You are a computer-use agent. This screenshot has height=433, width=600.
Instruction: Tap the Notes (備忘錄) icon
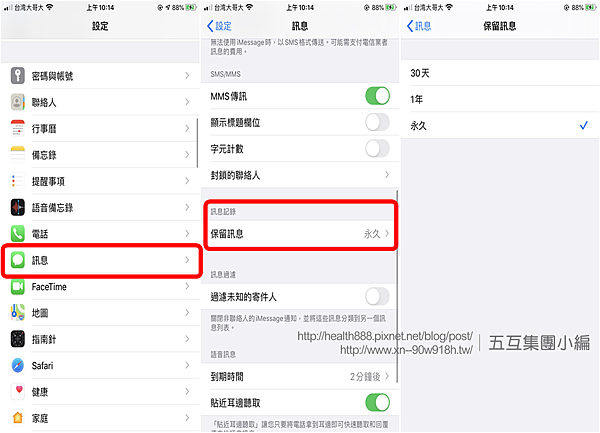coord(18,155)
